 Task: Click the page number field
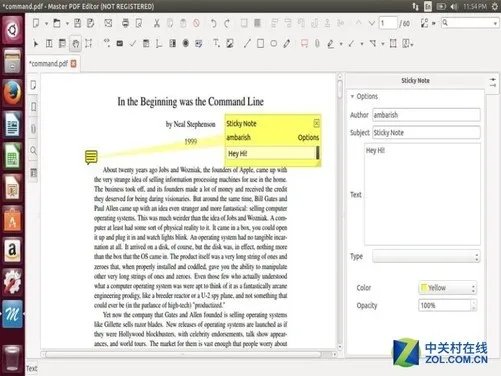pyautogui.click(x=388, y=23)
